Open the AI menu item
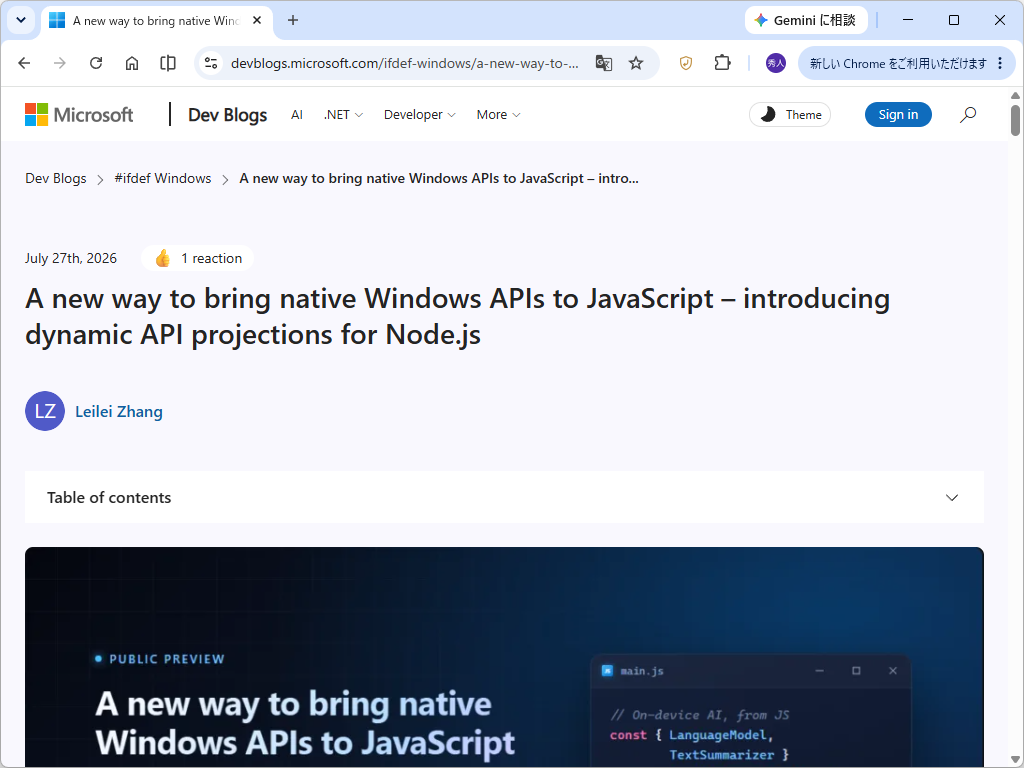This screenshot has width=1024, height=768. (x=297, y=115)
